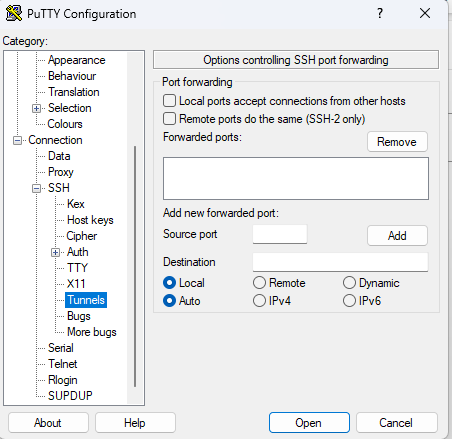Open the Selection category

pos(70,108)
